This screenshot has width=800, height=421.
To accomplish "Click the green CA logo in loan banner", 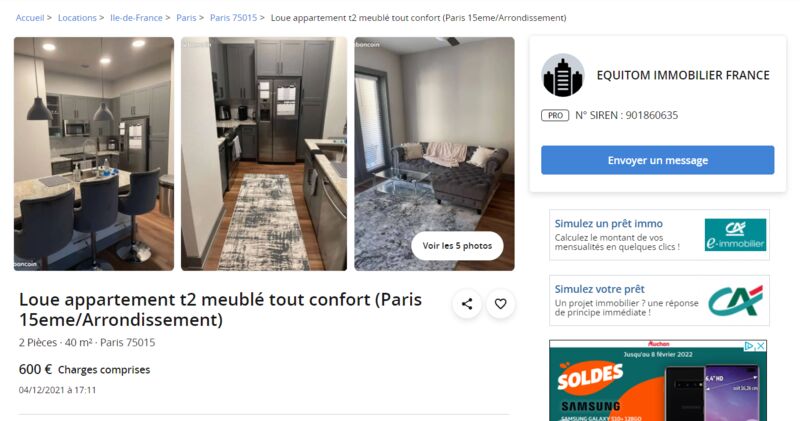I will 735,301.
